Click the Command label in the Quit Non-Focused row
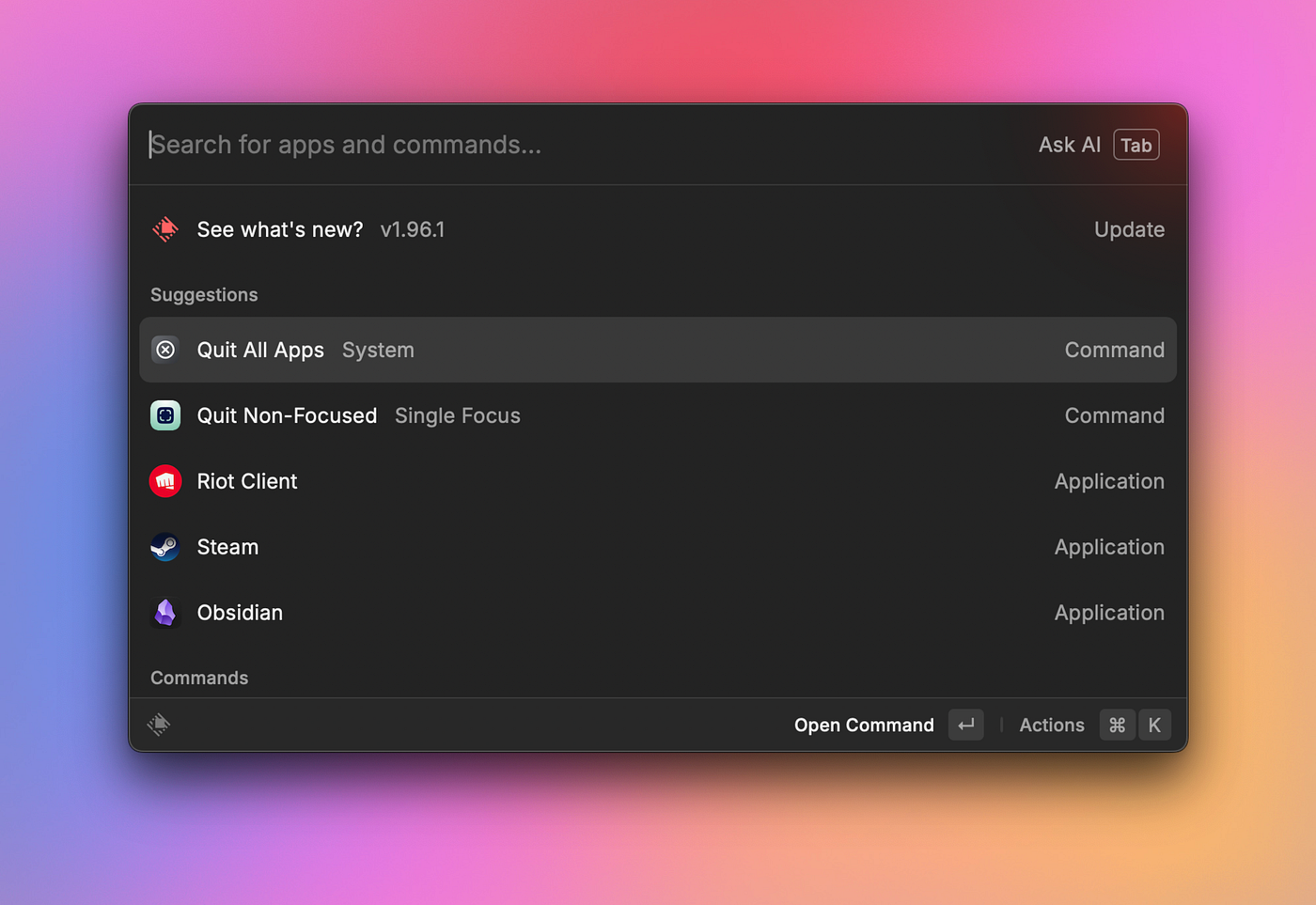Viewport: 1316px width, 905px height. tap(1114, 415)
